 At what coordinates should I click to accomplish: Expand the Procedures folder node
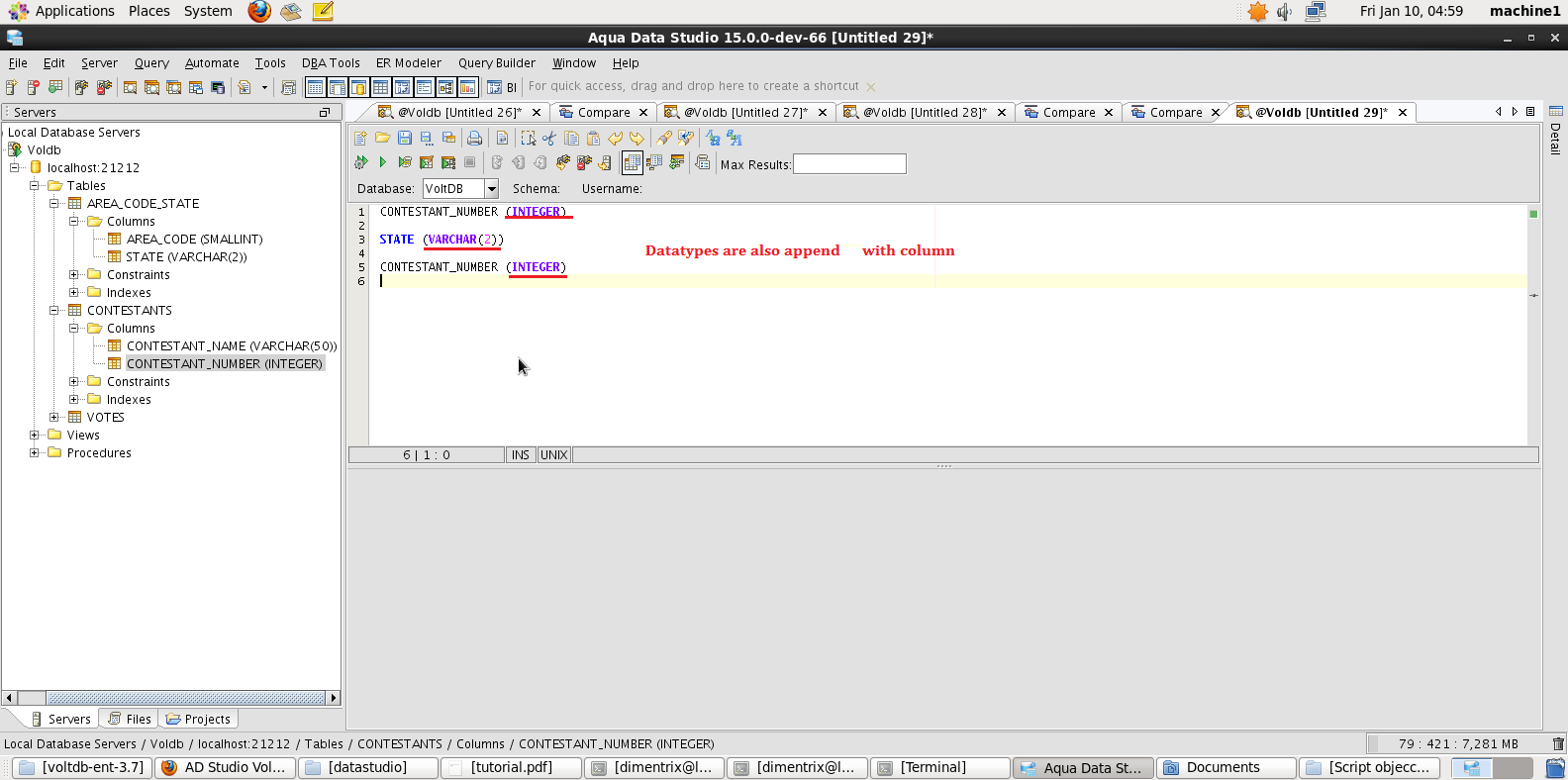pyautogui.click(x=35, y=453)
